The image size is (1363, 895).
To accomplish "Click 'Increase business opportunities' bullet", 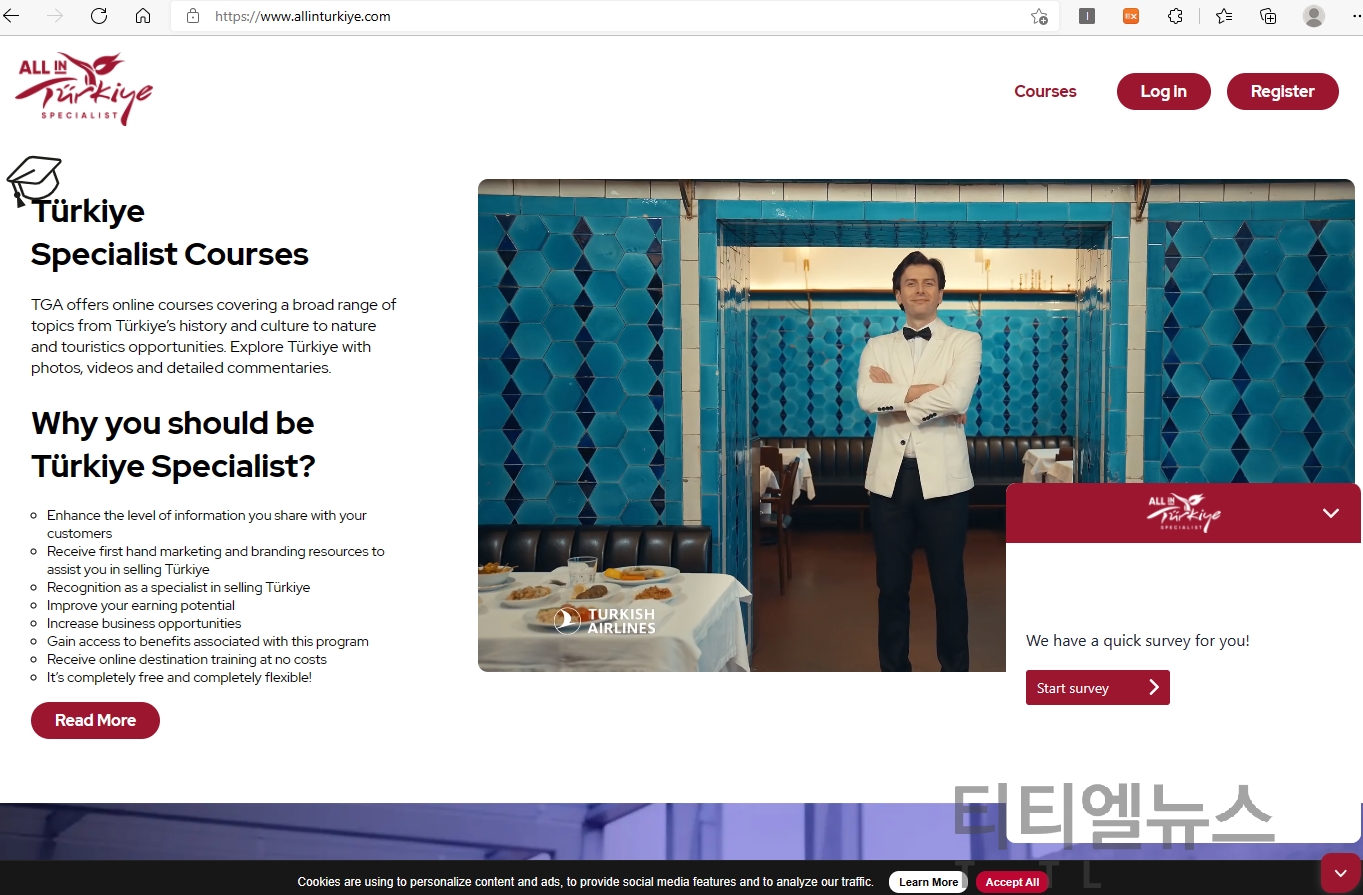I will tap(144, 623).
